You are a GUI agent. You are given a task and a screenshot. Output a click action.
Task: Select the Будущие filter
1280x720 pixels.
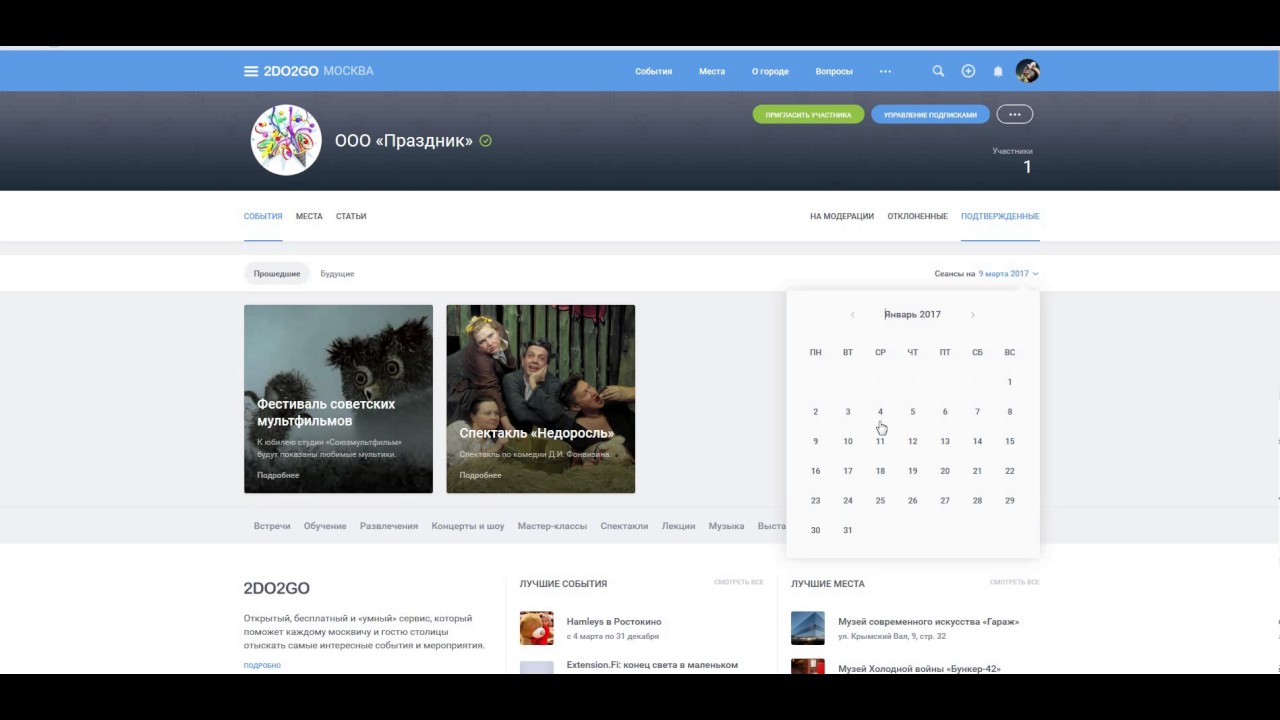pos(337,274)
